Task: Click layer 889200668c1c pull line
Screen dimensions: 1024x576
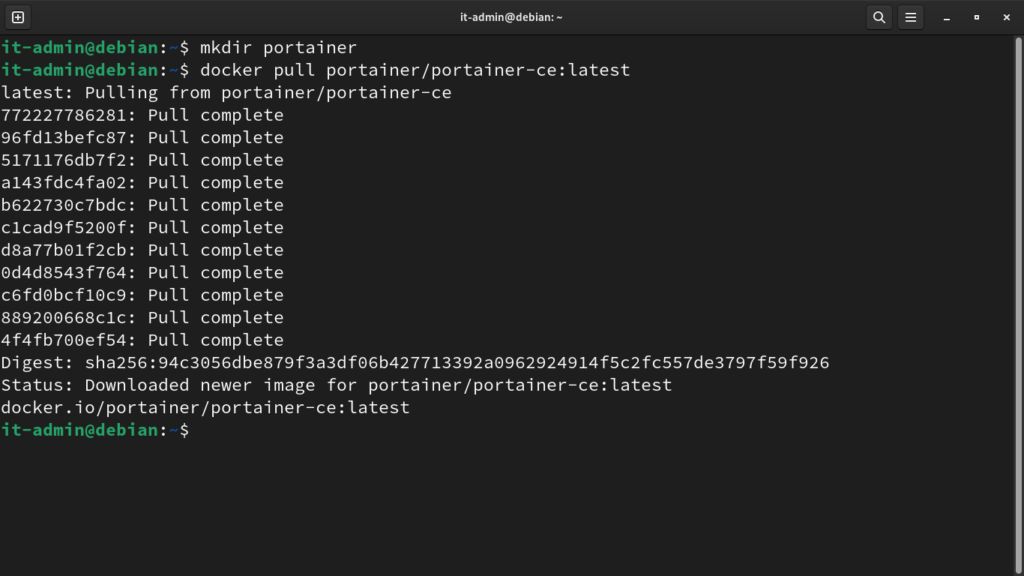Action: [142, 318]
